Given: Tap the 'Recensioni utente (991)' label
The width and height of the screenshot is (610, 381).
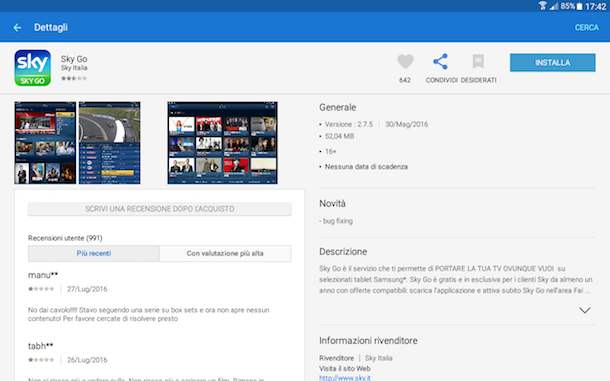Looking at the screenshot, I should point(65,238).
